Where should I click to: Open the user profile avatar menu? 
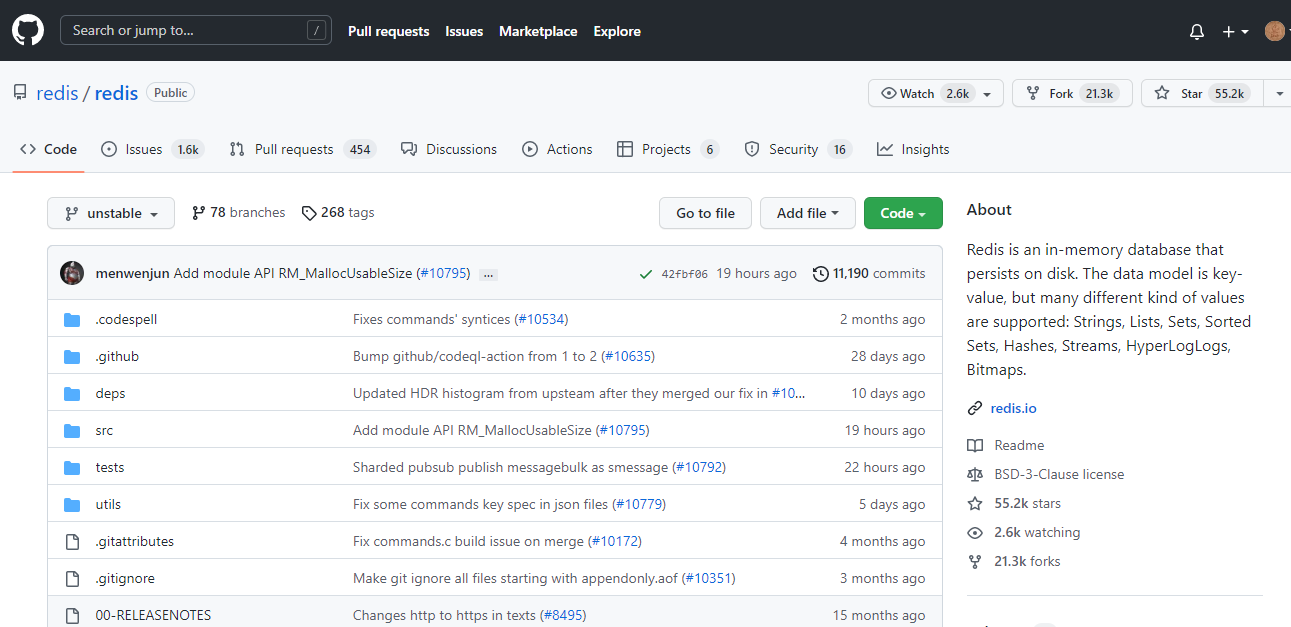[1274, 32]
